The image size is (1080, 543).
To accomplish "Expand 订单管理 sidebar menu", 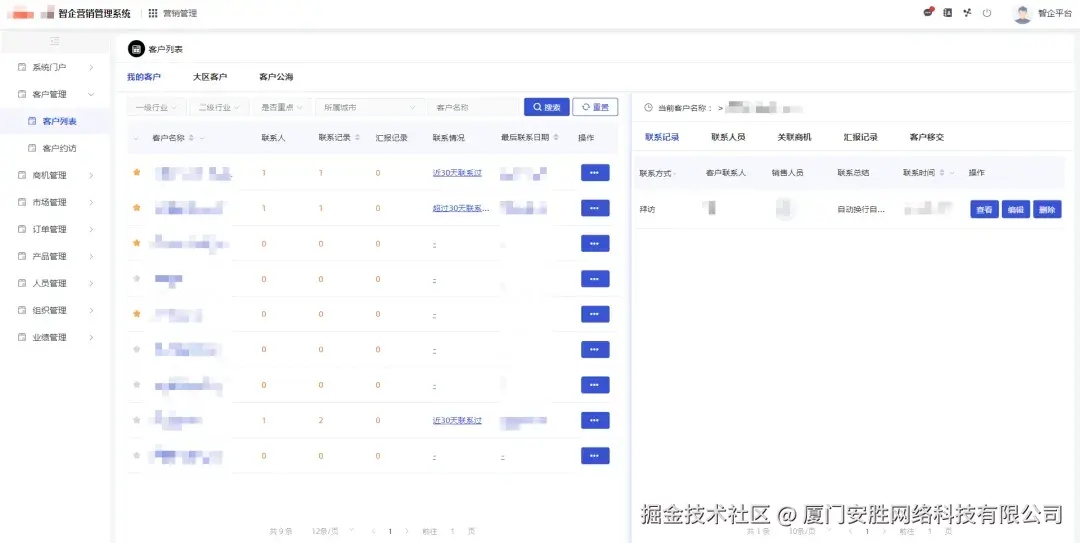I will click(91, 229).
